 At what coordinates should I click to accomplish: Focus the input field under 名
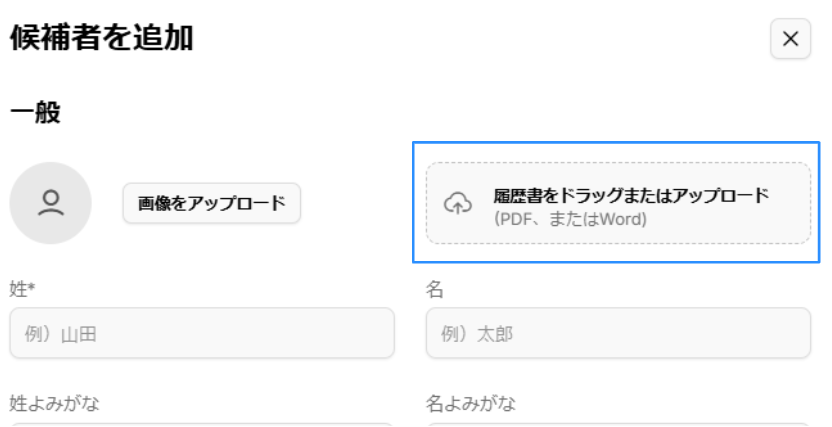coord(618,333)
